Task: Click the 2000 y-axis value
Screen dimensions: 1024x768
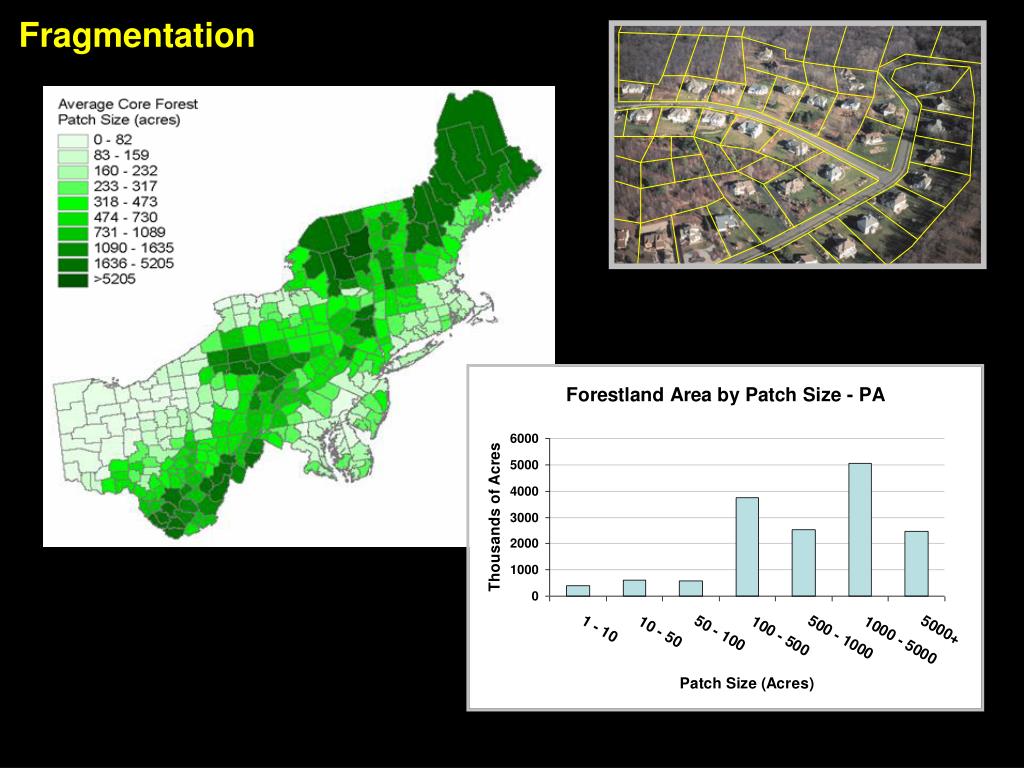Action: coord(524,544)
